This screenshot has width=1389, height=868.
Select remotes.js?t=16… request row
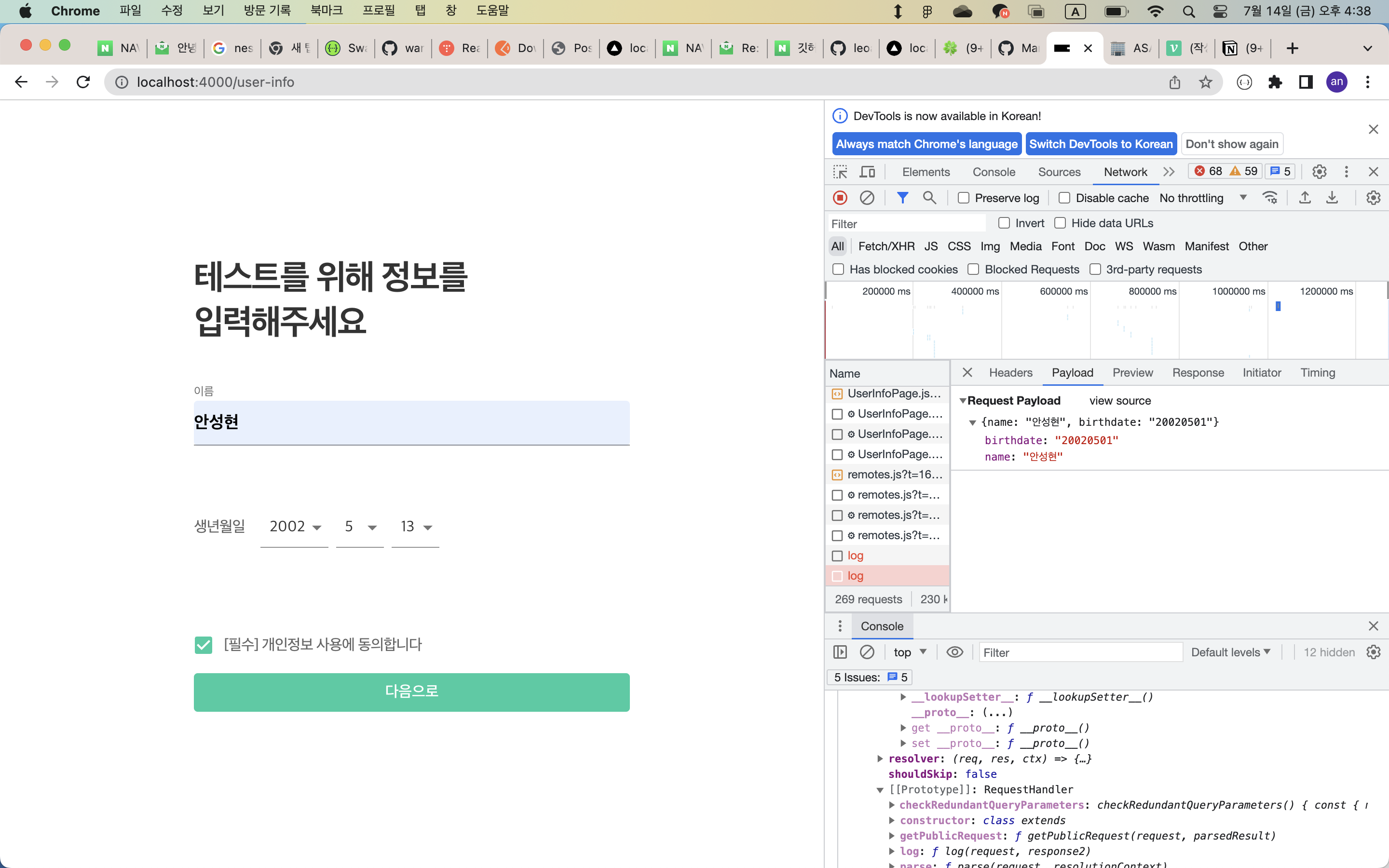coord(887,474)
